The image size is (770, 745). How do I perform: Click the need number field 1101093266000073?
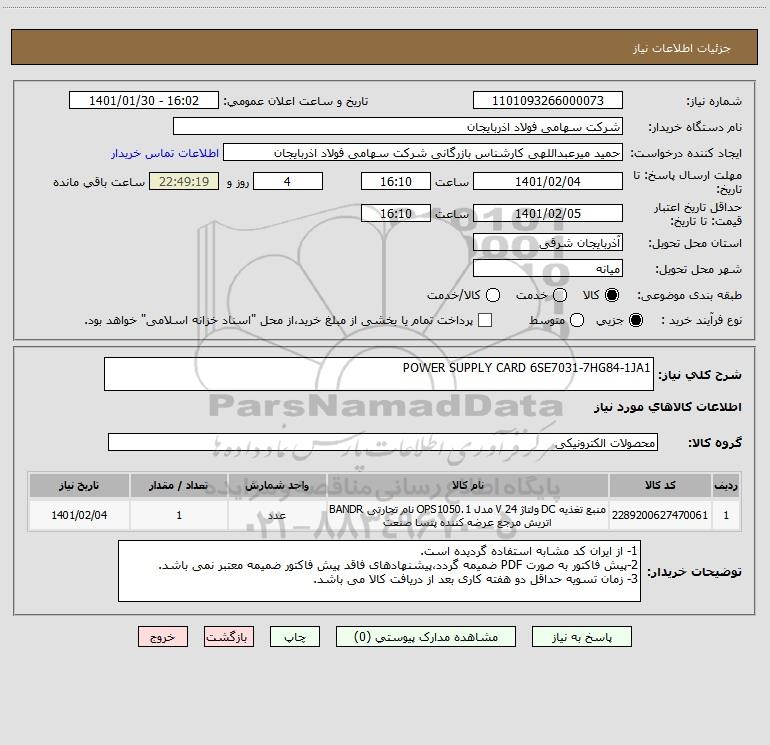tap(548, 101)
